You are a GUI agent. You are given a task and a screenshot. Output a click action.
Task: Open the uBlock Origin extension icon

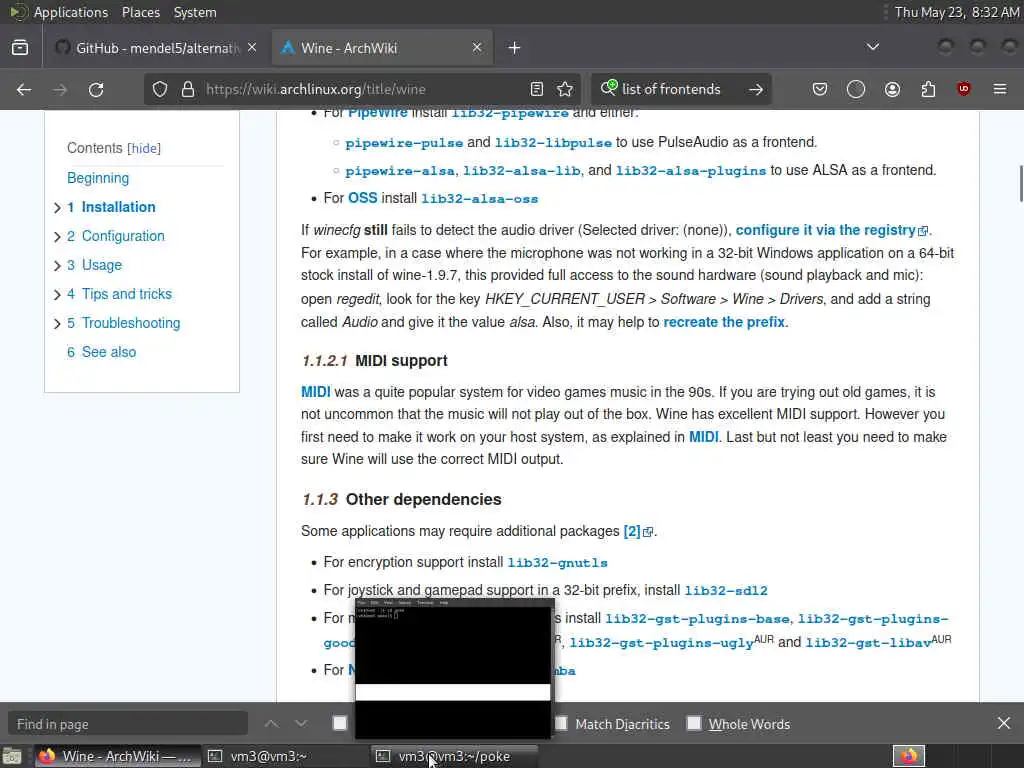pyautogui.click(x=963, y=89)
